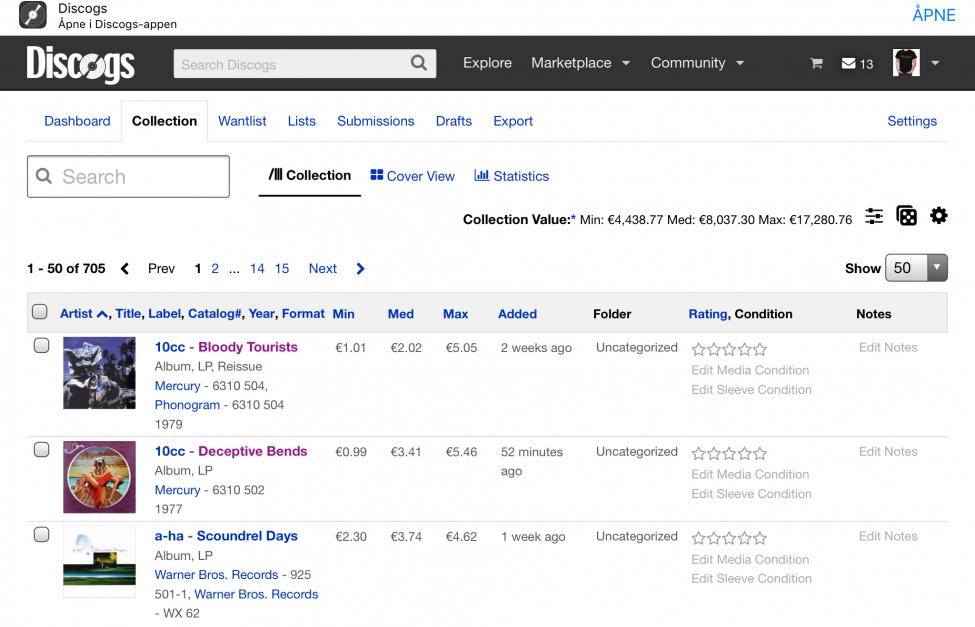Image resolution: width=975 pixels, height=627 pixels.
Task: Open collection filter sliders icon
Action: (x=874, y=216)
